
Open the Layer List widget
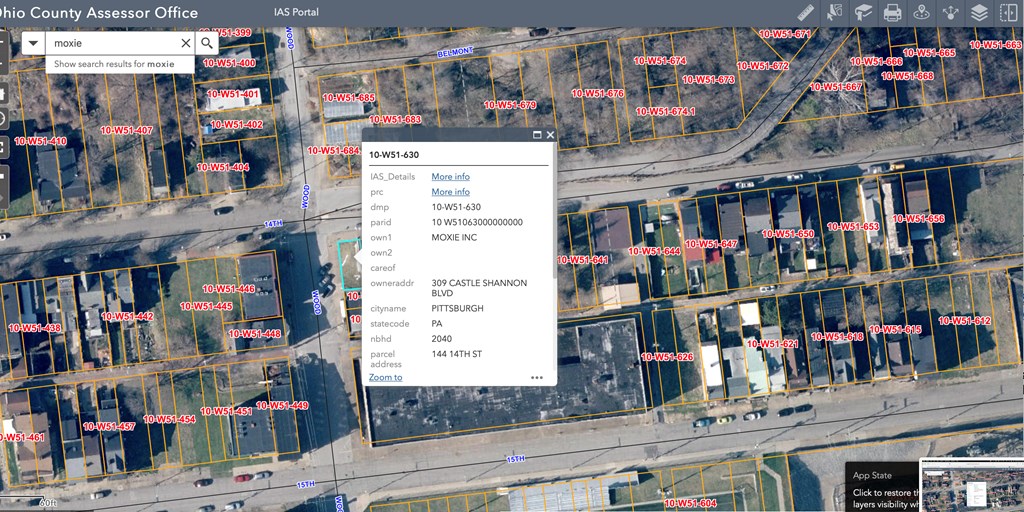(979, 13)
